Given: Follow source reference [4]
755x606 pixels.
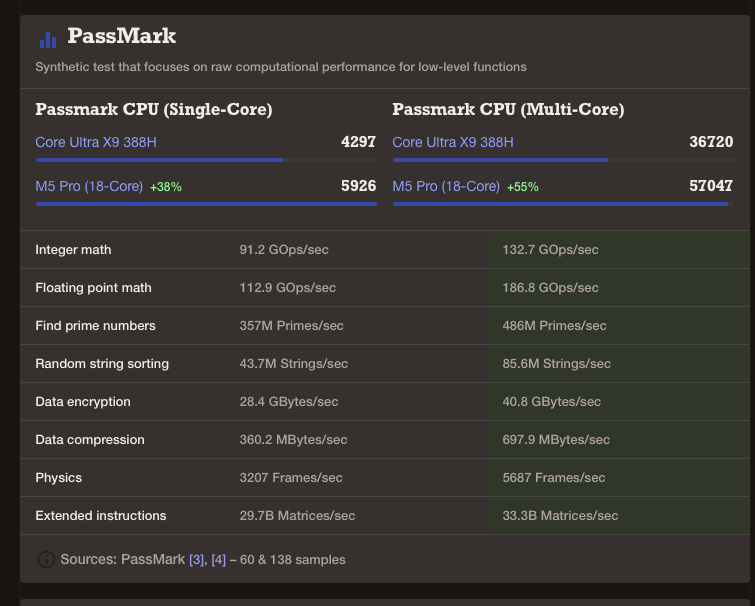Looking at the screenshot, I should coord(219,560).
